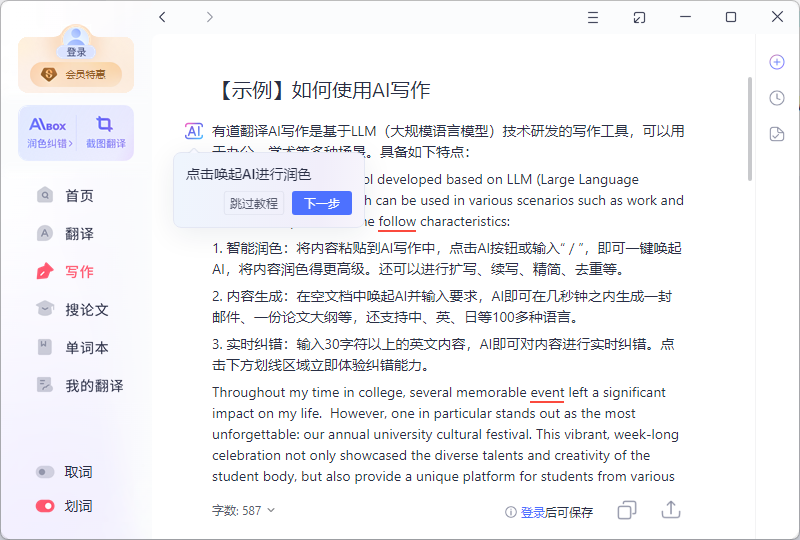Open the 会员特惠 member offer button

(x=76, y=75)
